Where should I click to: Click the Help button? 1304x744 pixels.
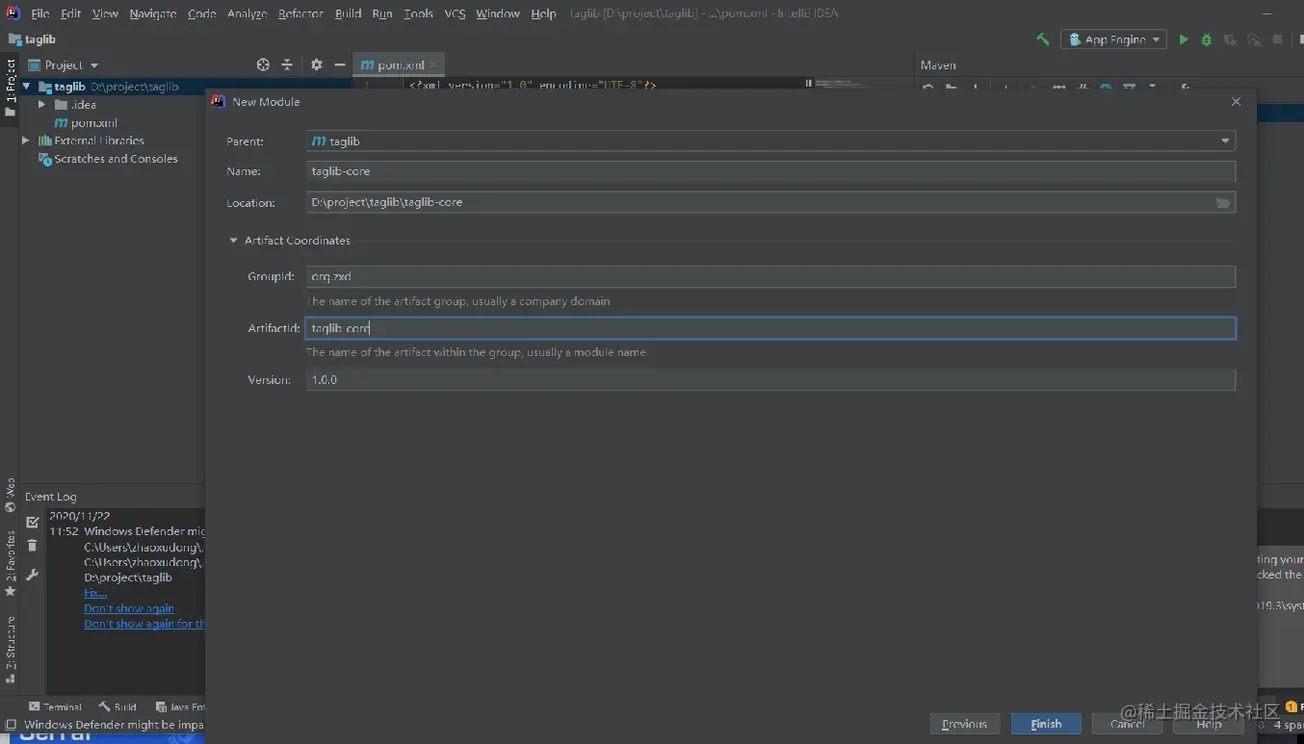1209,724
